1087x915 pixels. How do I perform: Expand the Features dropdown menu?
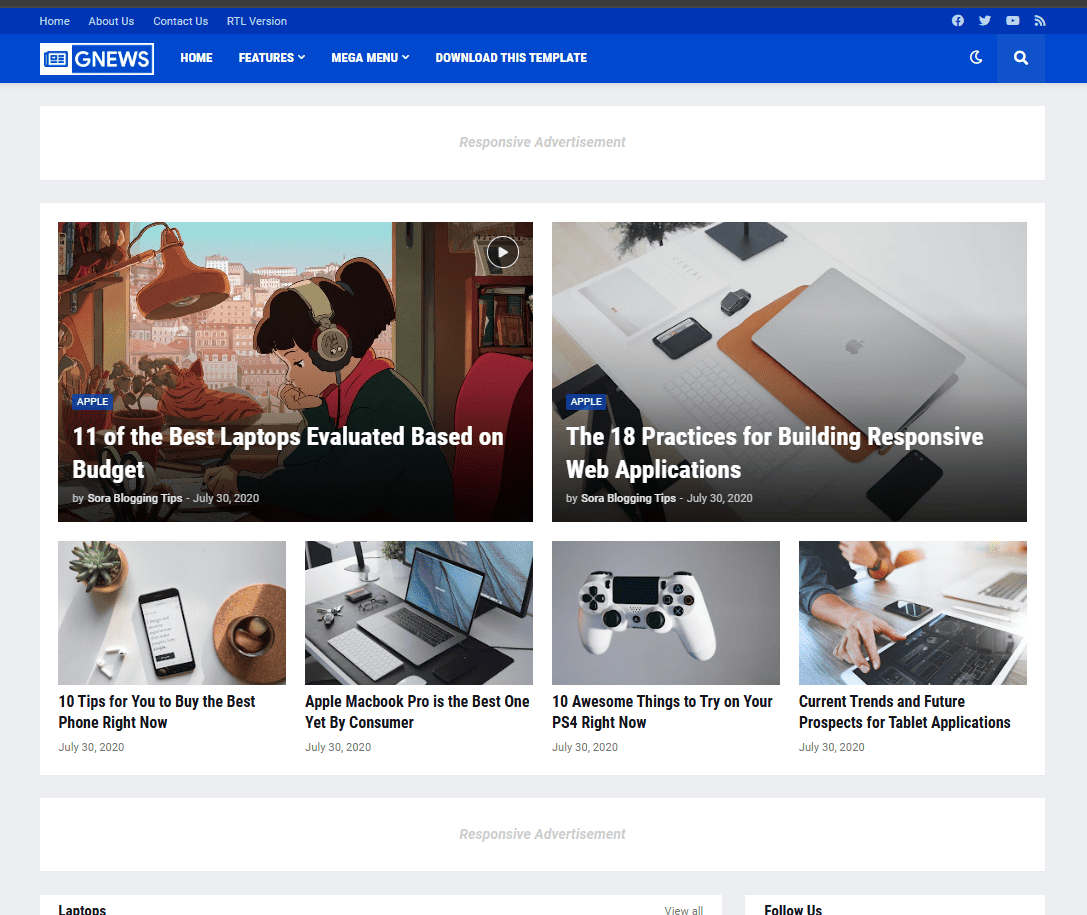tap(272, 58)
